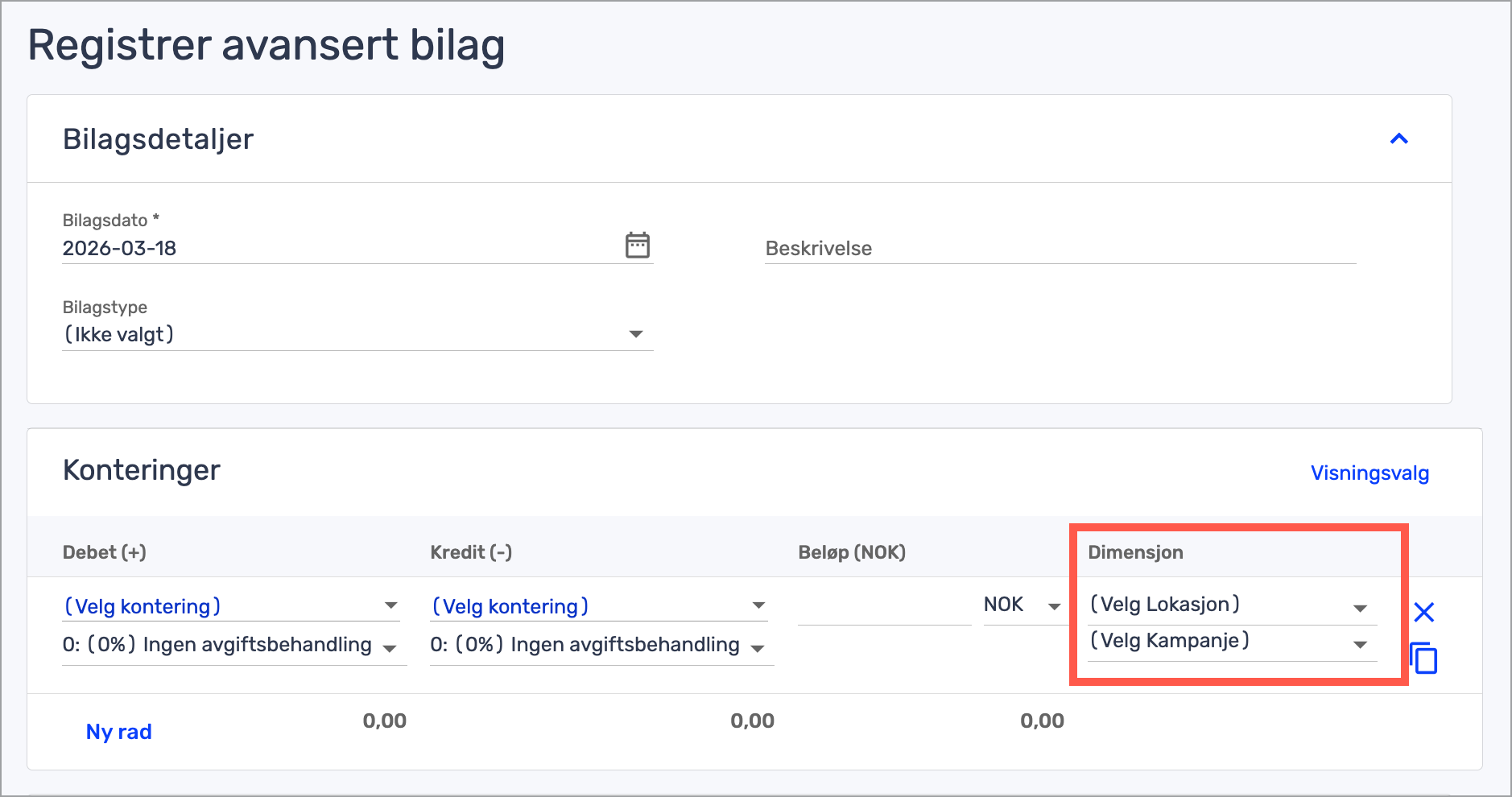The image size is (1512, 797).
Task: Open the Bilagsdato calendar picker icon
Action: (637, 245)
